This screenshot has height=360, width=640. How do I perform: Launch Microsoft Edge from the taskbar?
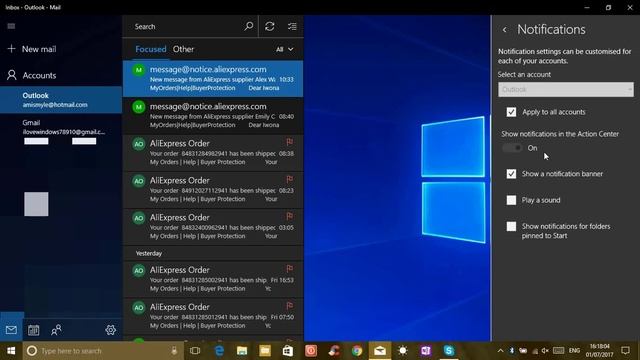click(x=219, y=351)
